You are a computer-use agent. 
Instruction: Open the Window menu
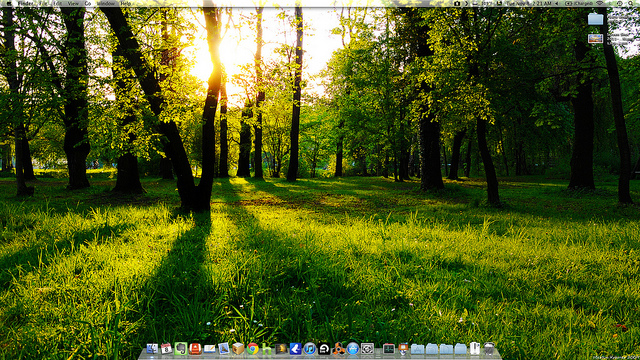click(x=106, y=3)
